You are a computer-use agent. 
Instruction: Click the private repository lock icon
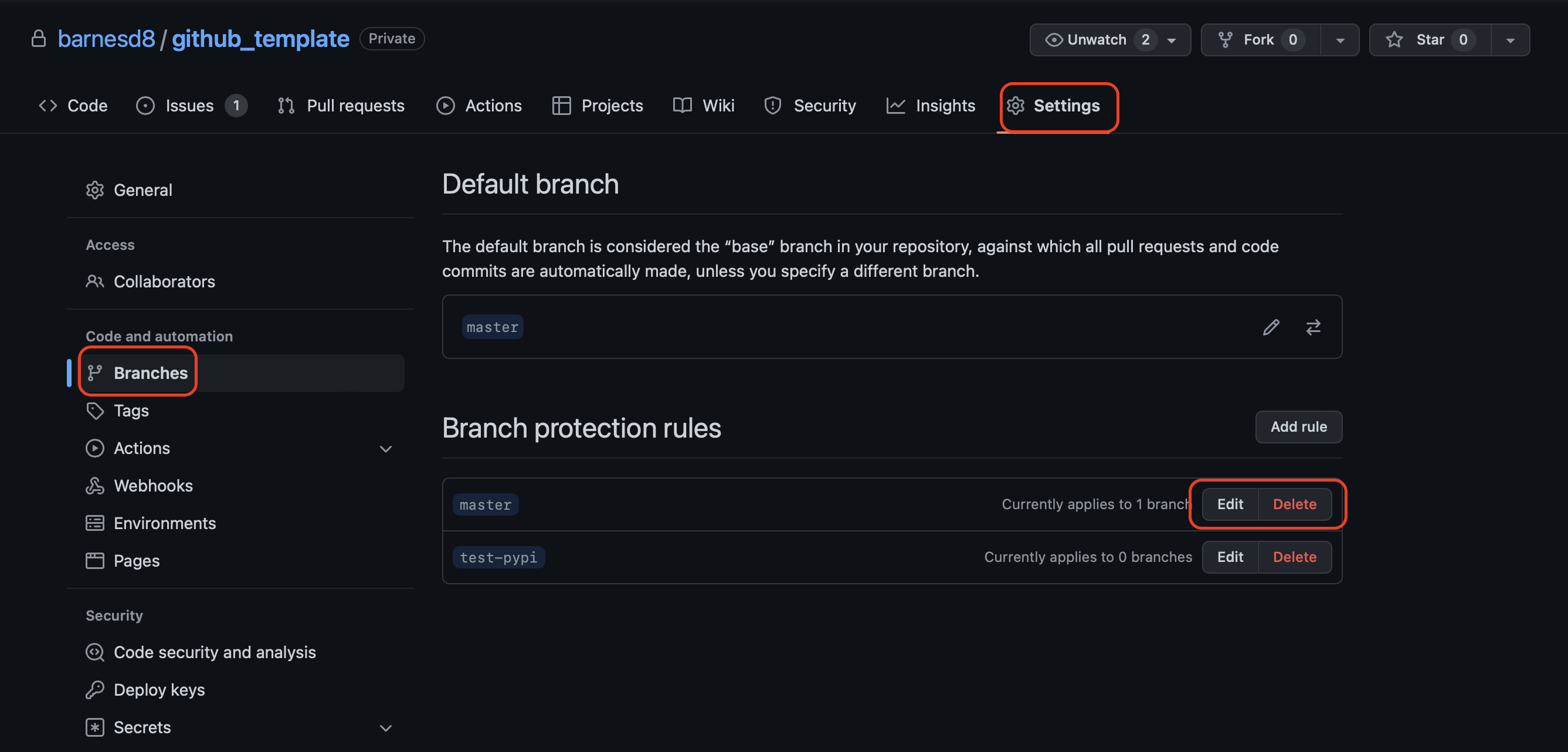click(38, 39)
